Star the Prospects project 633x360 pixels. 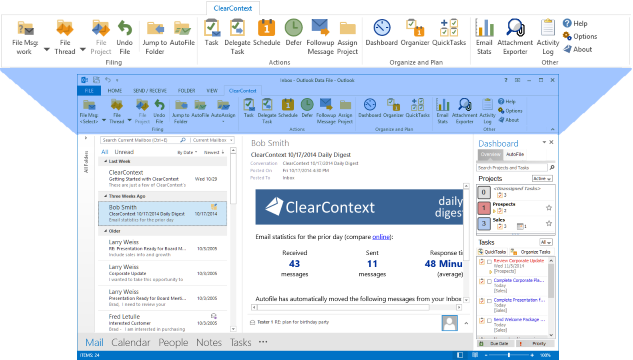pos(549,208)
